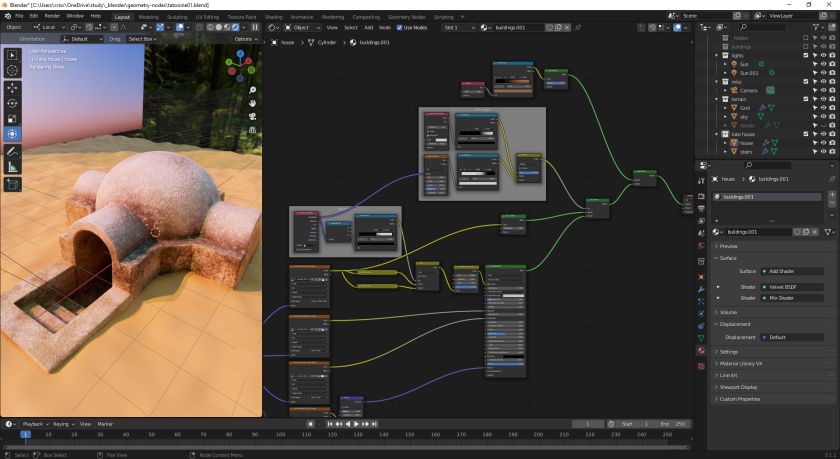Open the Tool properties tab

(701, 181)
